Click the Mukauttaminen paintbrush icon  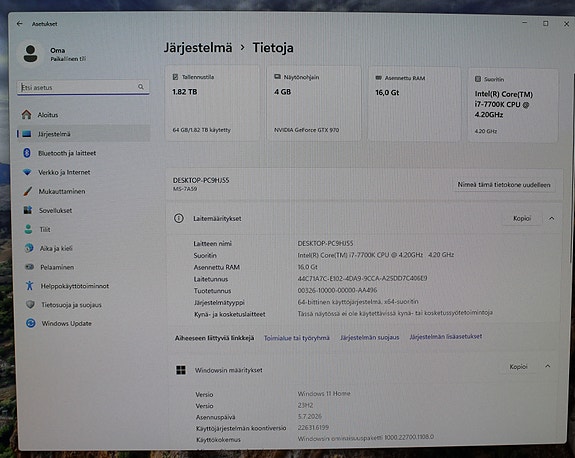tap(28, 191)
